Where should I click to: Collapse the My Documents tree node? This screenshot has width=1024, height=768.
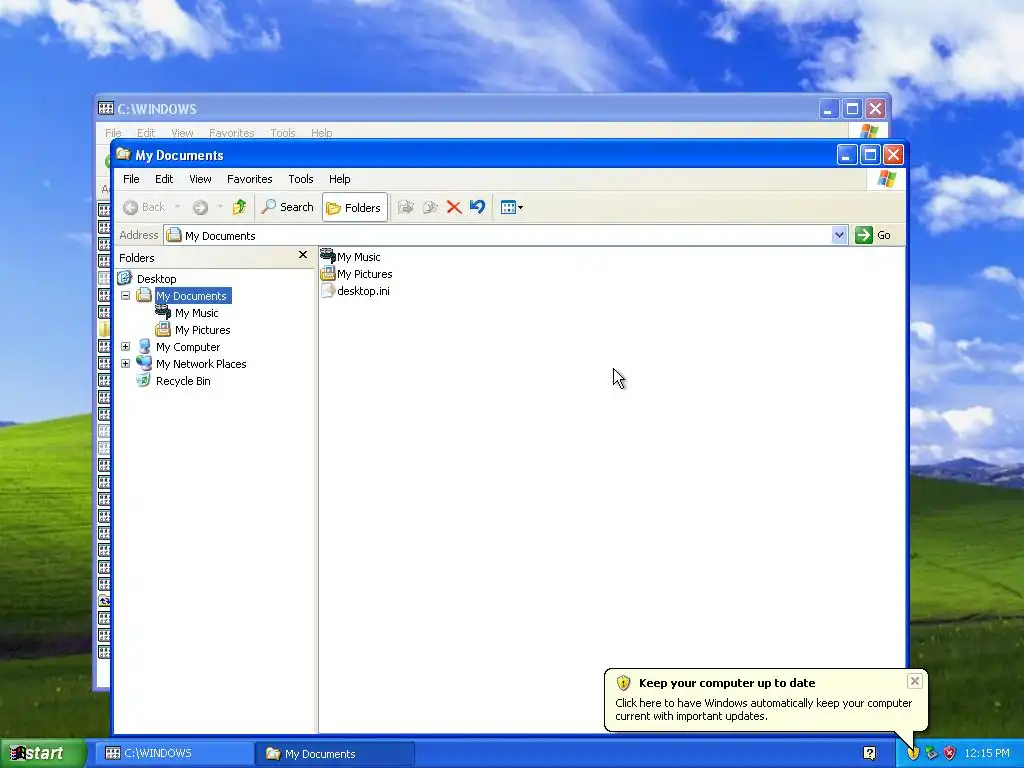125,296
